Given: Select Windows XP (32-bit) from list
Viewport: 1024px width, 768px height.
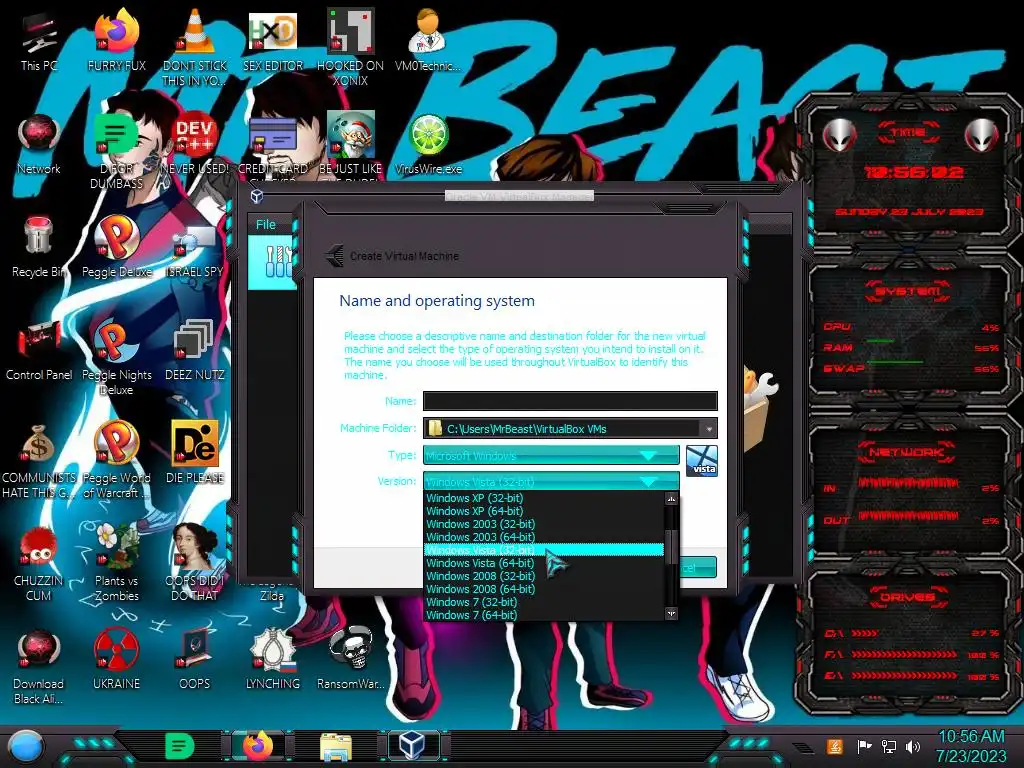Looking at the screenshot, I should 543,498.
